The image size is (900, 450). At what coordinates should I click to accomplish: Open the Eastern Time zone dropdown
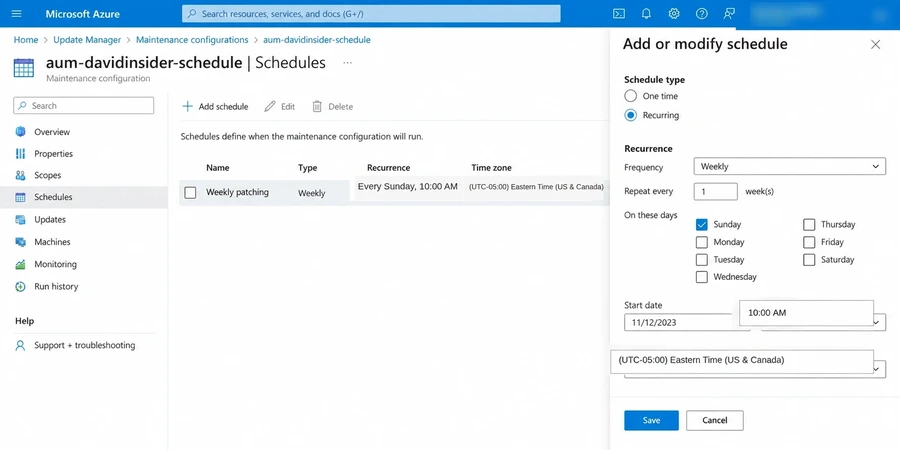click(x=742, y=360)
